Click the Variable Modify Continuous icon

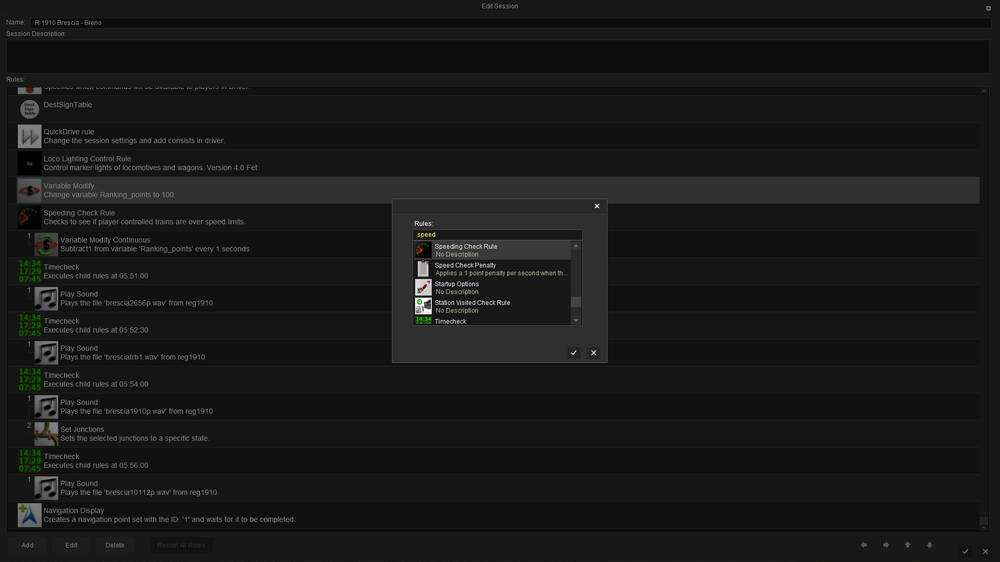tap(46, 244)
